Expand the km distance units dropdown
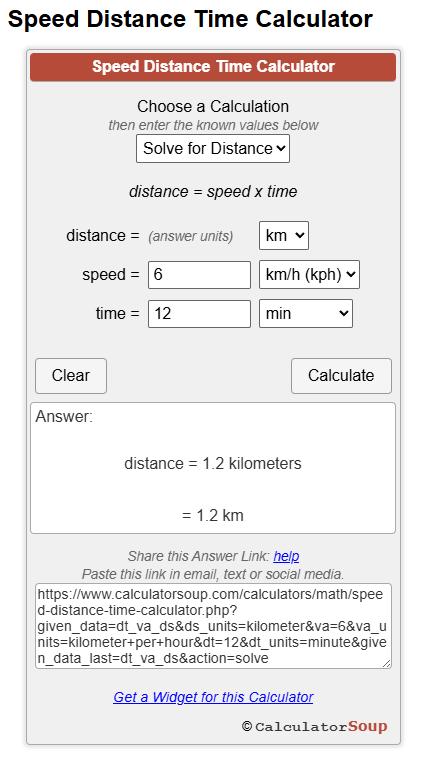 tap(284, 235)
